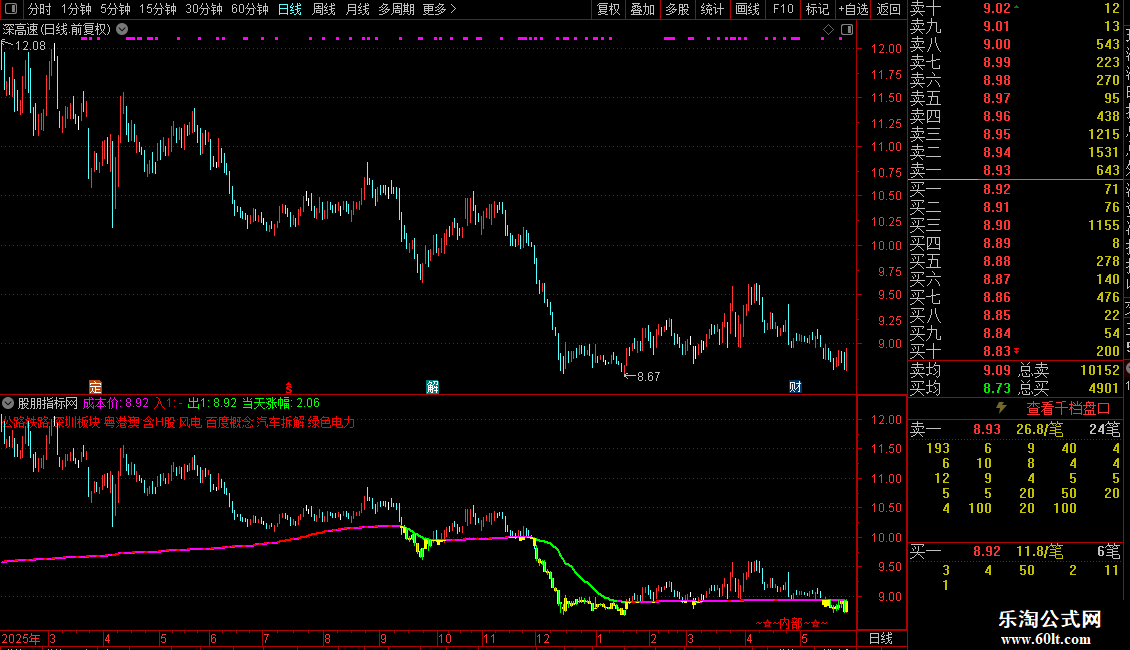Toggle the chart window layout icon
This screenshot has width=1130, height=650.
847,30
